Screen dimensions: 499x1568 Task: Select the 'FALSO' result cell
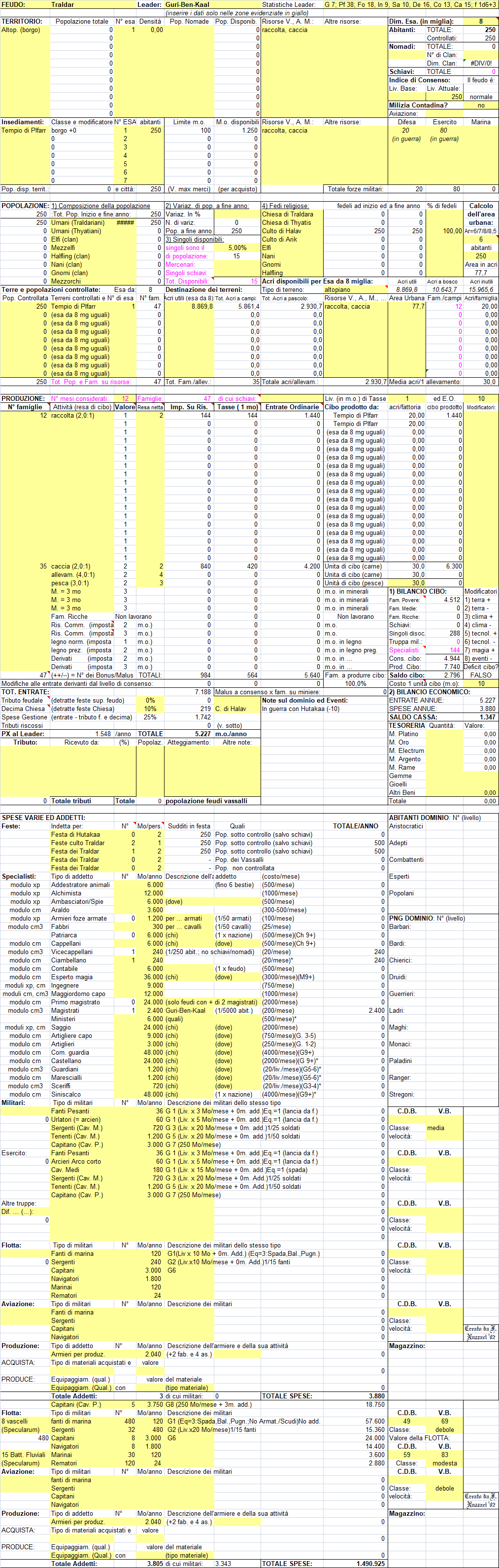pos(481,675)
